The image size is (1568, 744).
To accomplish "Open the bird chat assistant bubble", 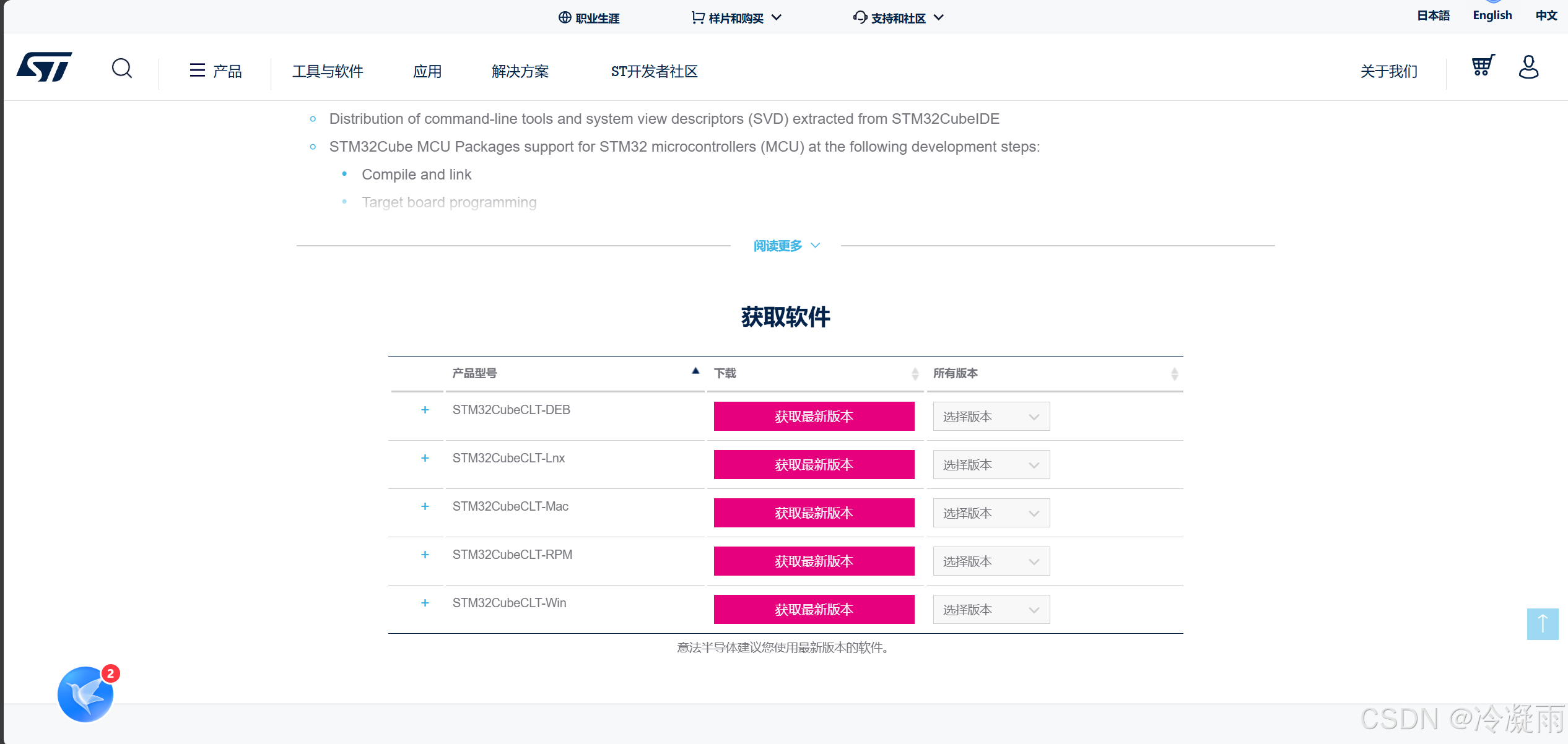I will (x=85, y=694).
